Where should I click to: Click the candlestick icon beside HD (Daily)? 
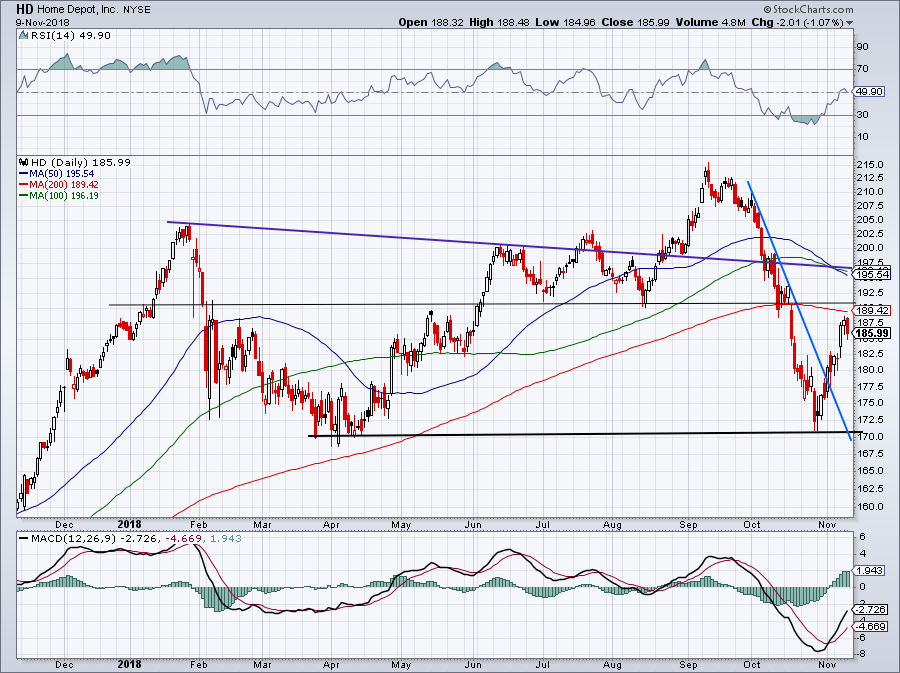click(x=24, y=162)
